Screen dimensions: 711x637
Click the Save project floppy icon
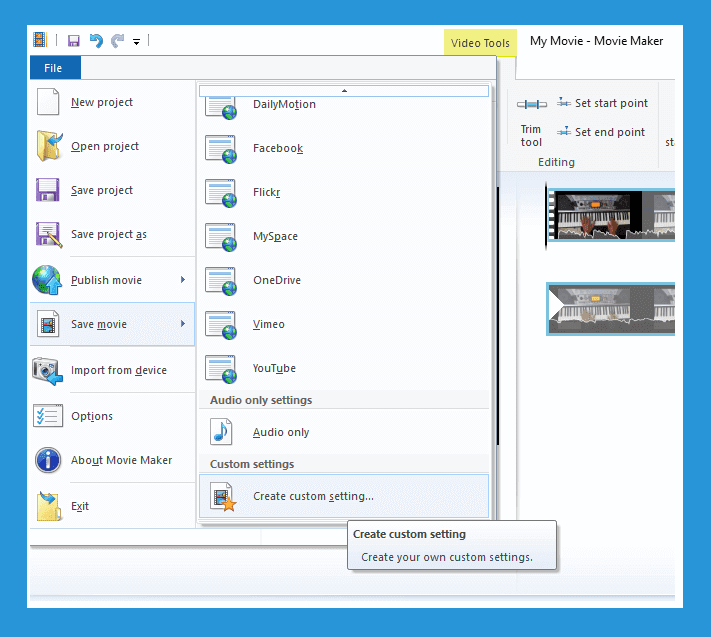pos(47,190)
